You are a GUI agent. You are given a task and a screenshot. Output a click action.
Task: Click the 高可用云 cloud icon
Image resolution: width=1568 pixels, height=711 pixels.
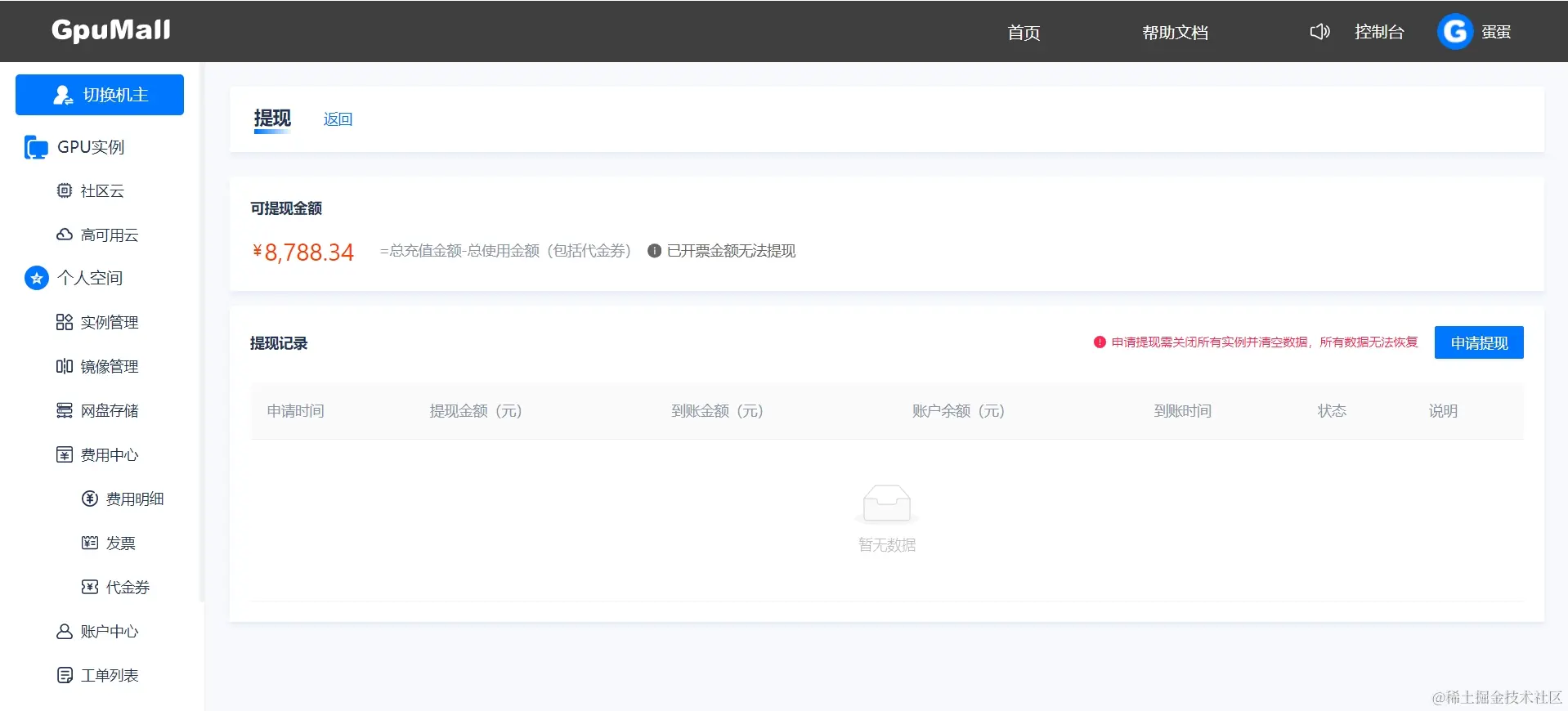(65, 235)
